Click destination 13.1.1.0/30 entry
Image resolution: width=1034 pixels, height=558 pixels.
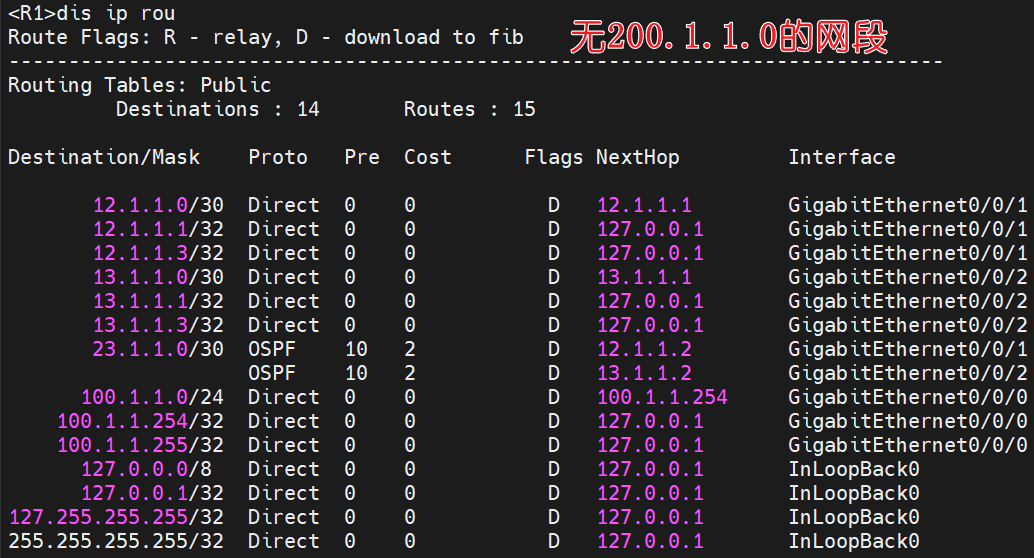click(x=157, y=277)
